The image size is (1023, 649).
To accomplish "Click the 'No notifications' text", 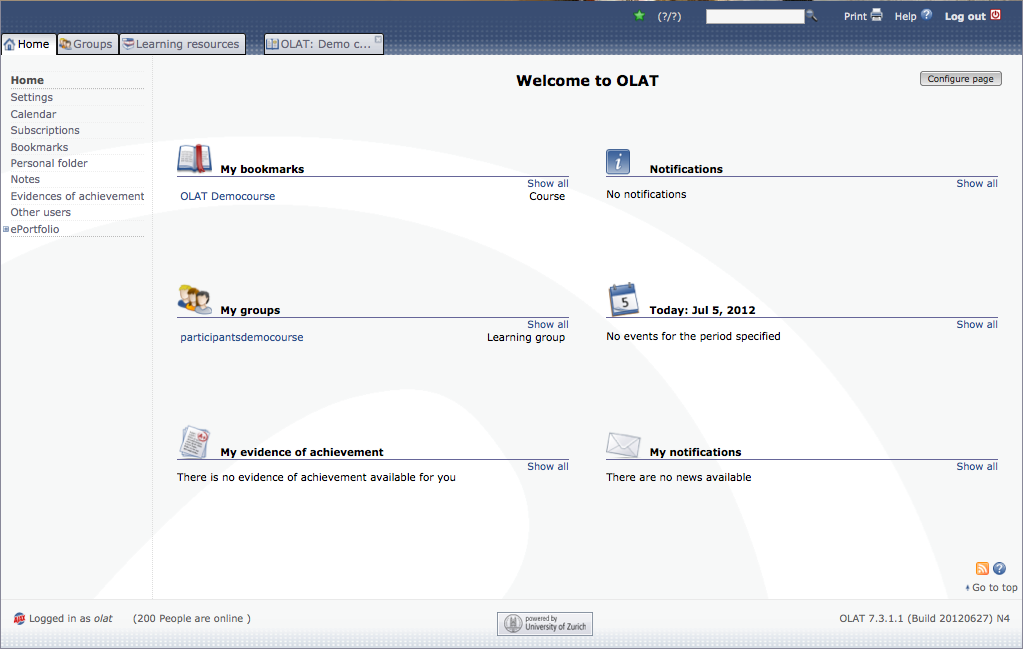I will tap(646, 194).
